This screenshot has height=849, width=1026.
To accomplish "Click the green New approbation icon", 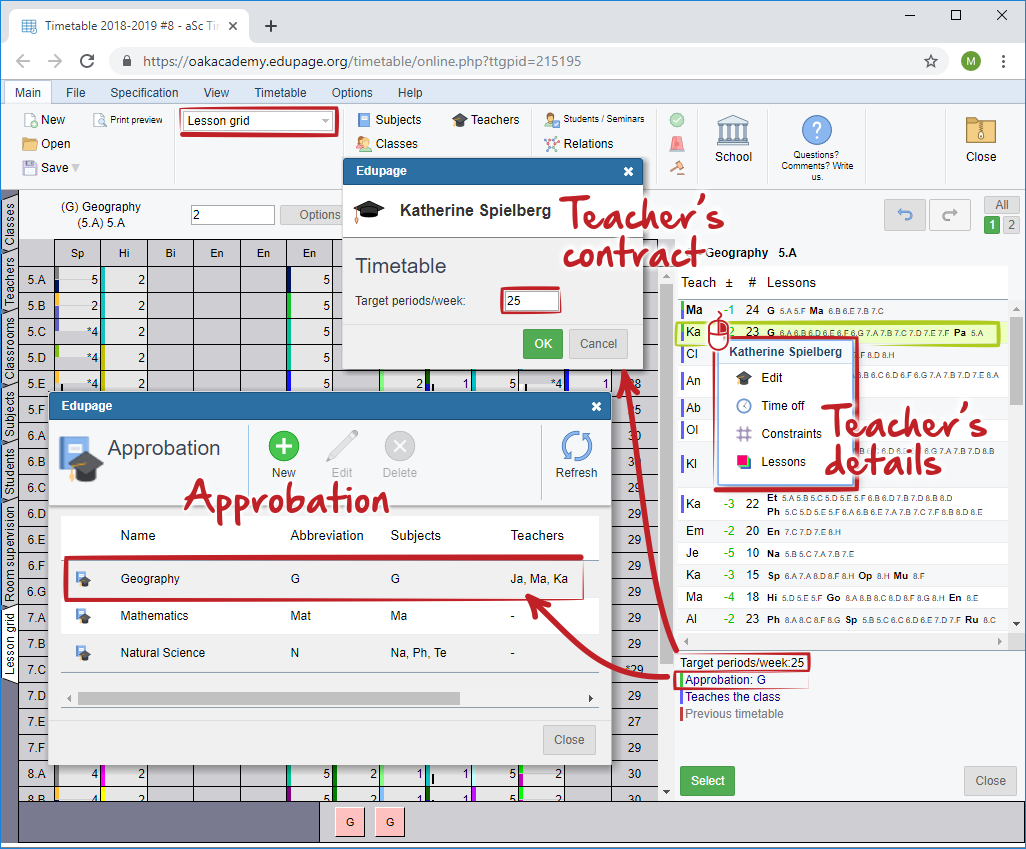I will (283, 447).
